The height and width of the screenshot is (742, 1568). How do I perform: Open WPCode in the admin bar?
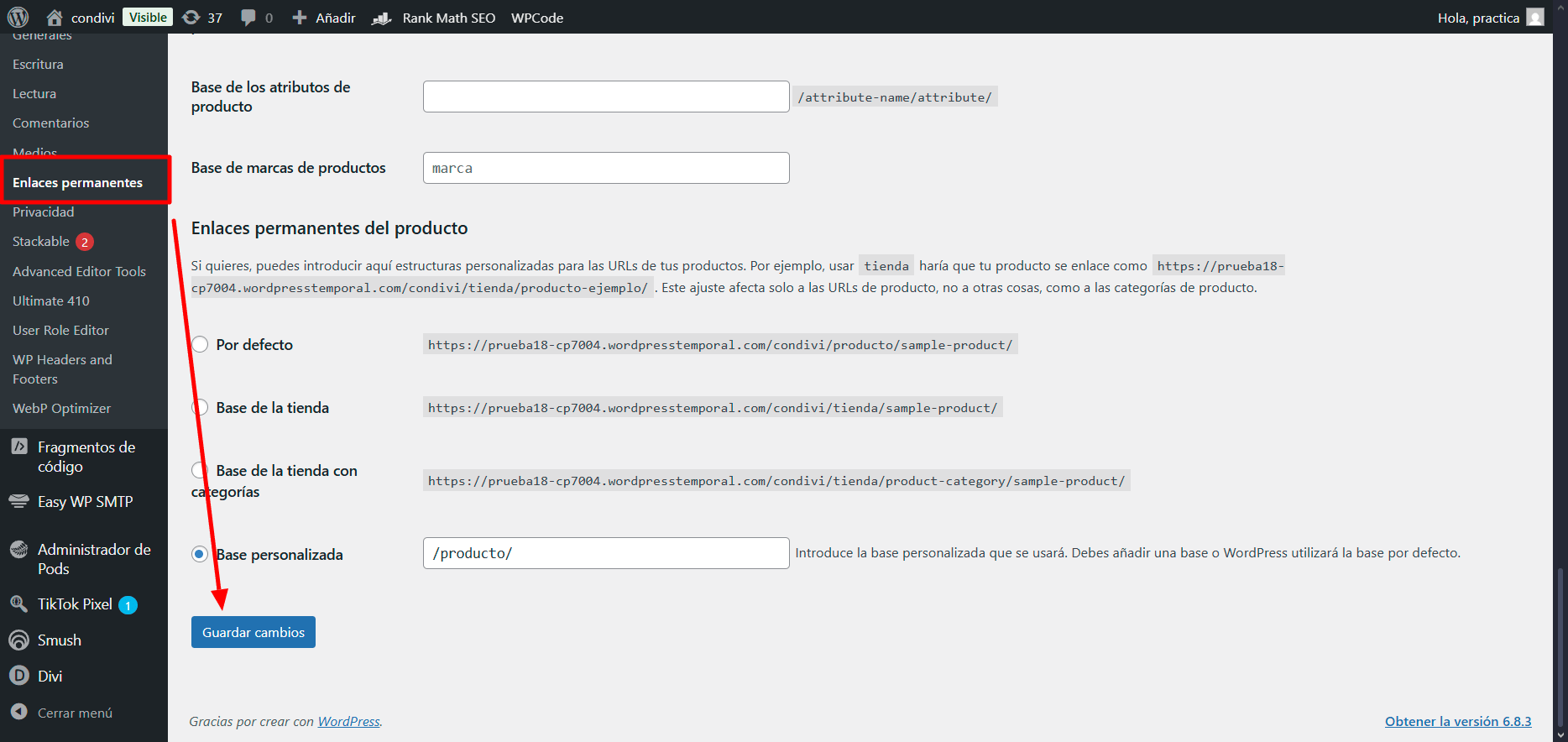(x=537, y=18)
